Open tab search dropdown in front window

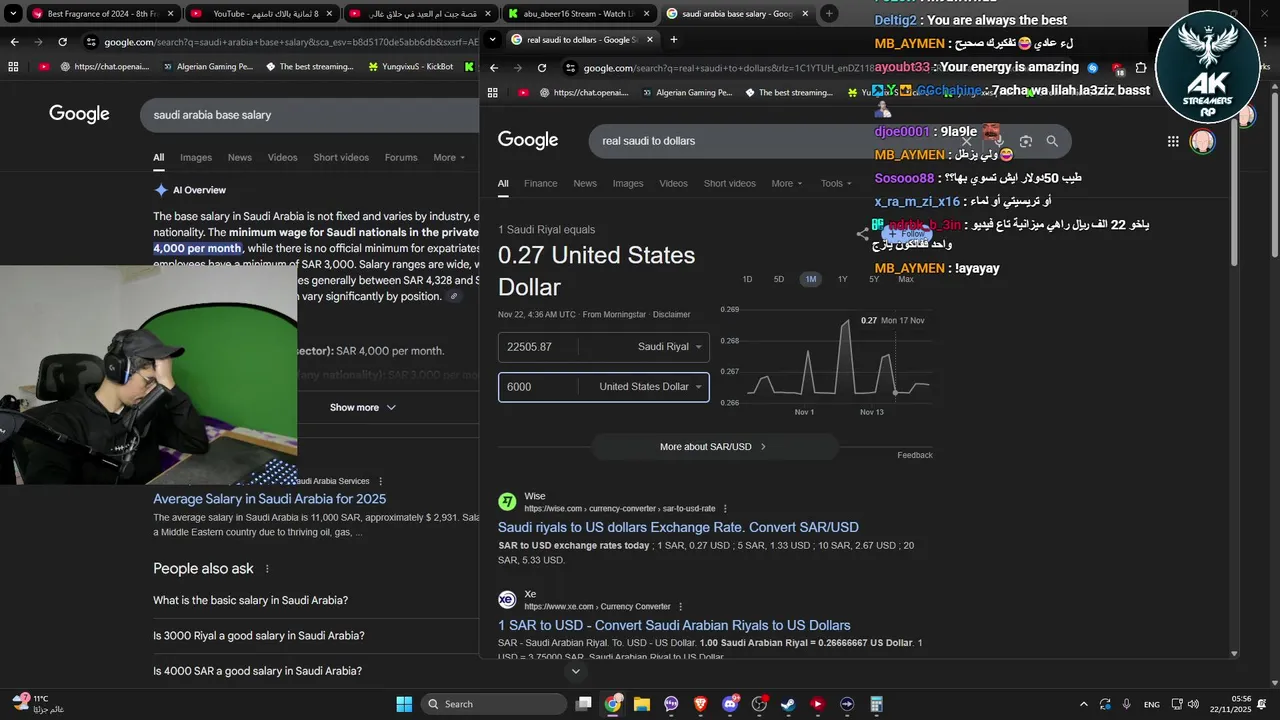pos(492,40)
